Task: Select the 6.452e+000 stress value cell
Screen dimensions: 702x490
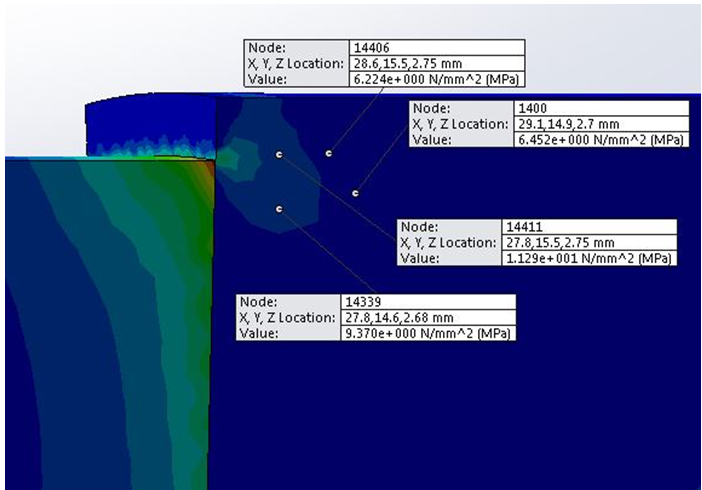Action: click(600, 140)
